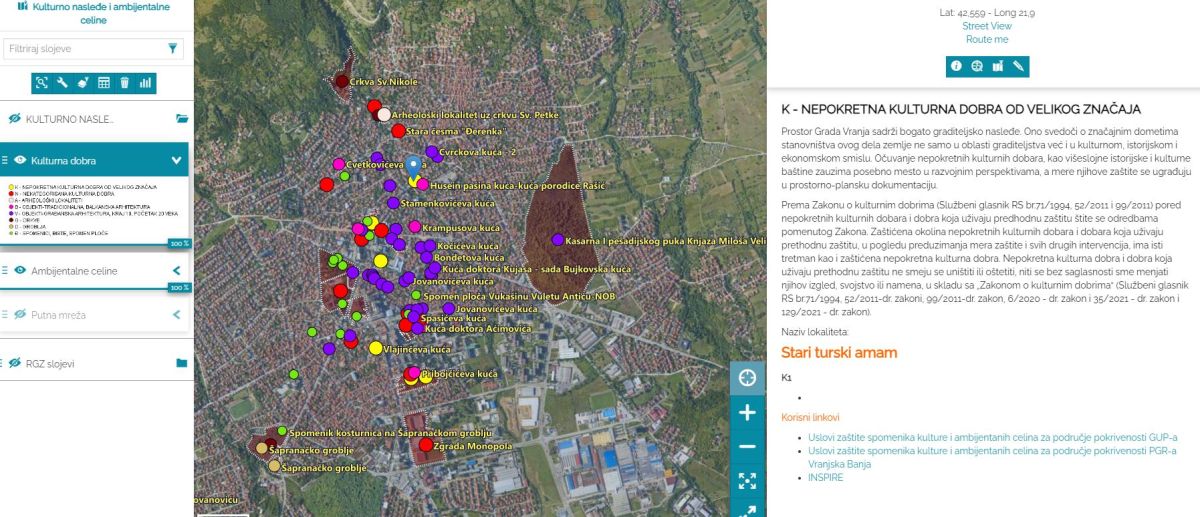The height and width of the screenshot is (517, 1200).
Task: Click the Kulturna dobra 100% opacity indicator
Action: (178, 243)
